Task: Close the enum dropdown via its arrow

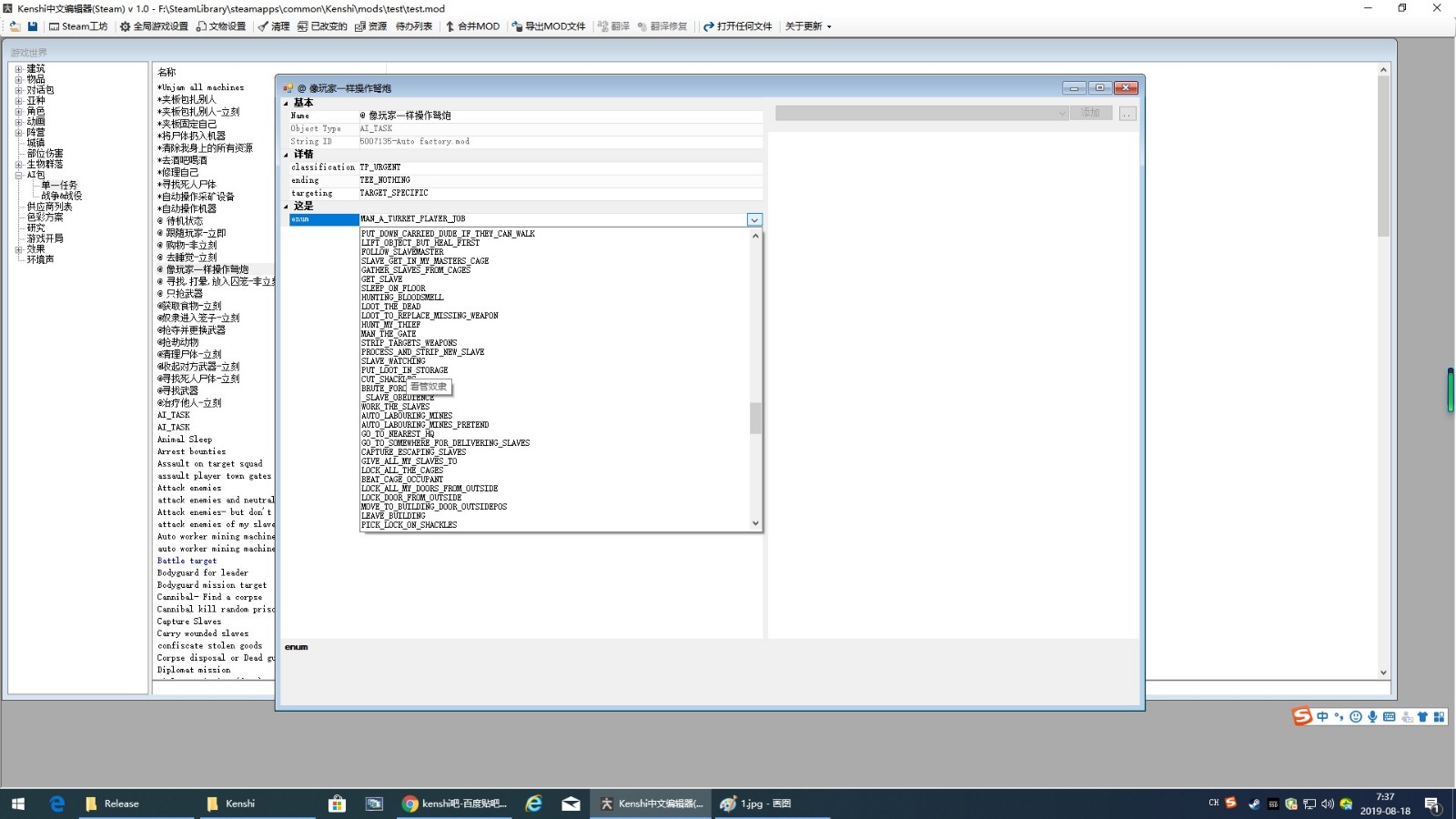Action: click(x=754, y=219)
